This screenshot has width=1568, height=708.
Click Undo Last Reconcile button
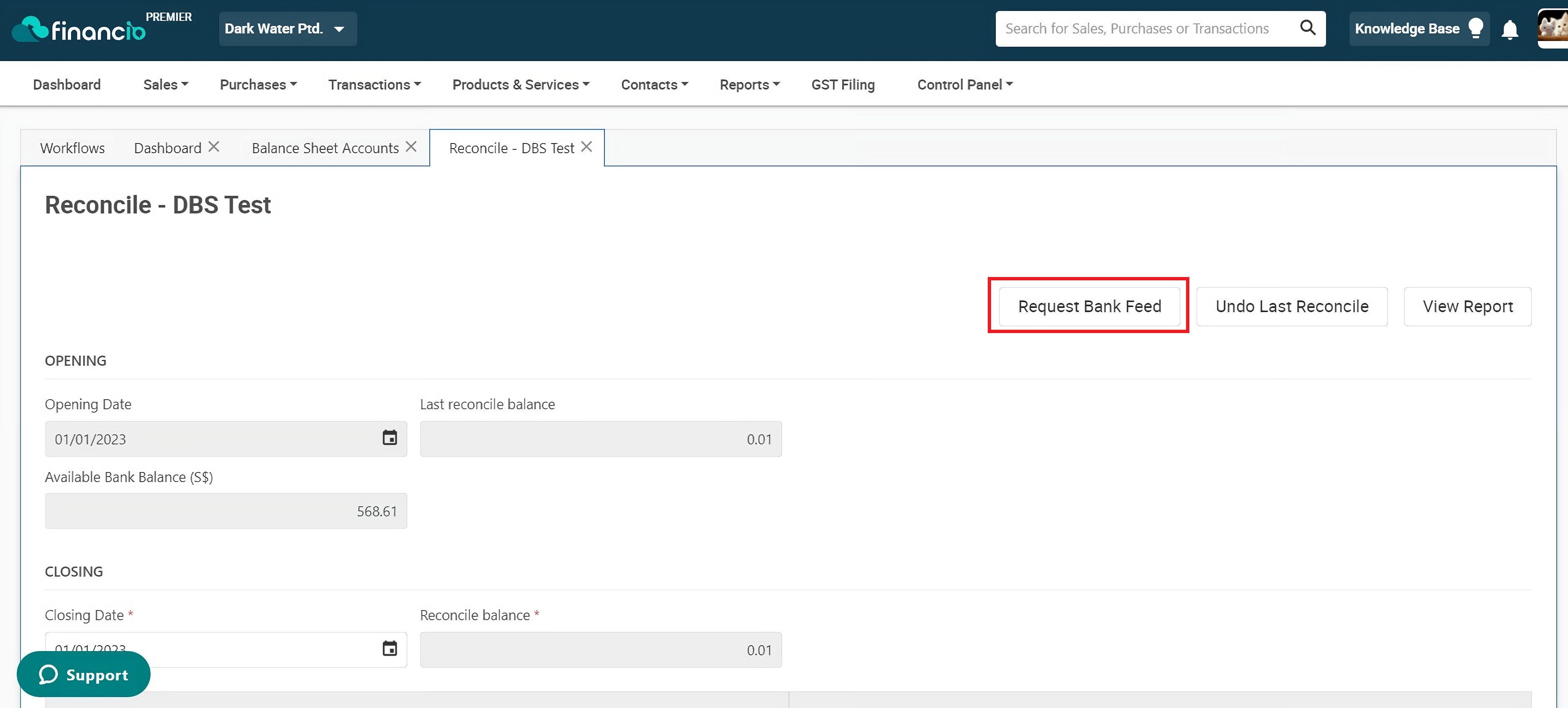click(1291, 306)
